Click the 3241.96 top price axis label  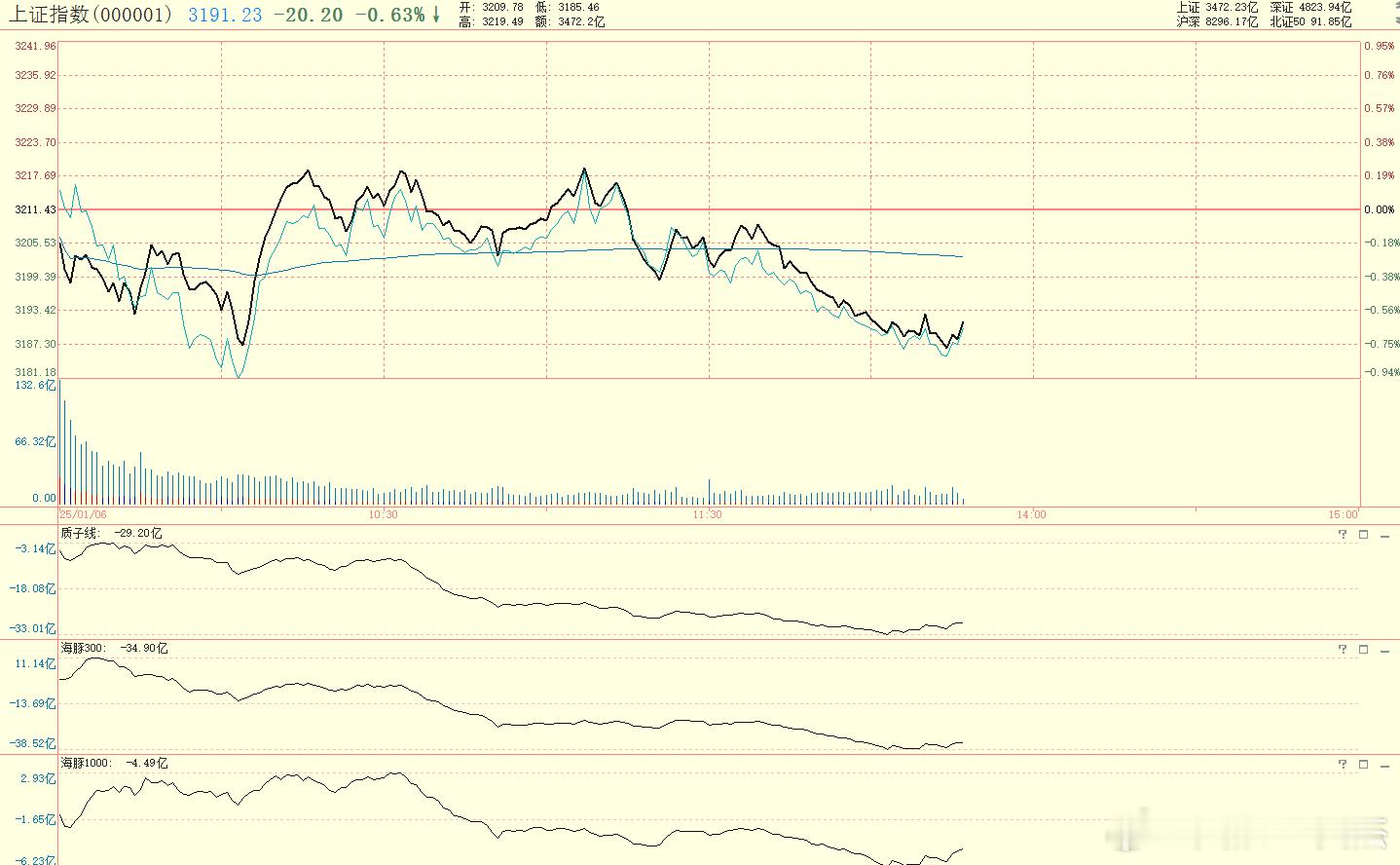point(36,46)
